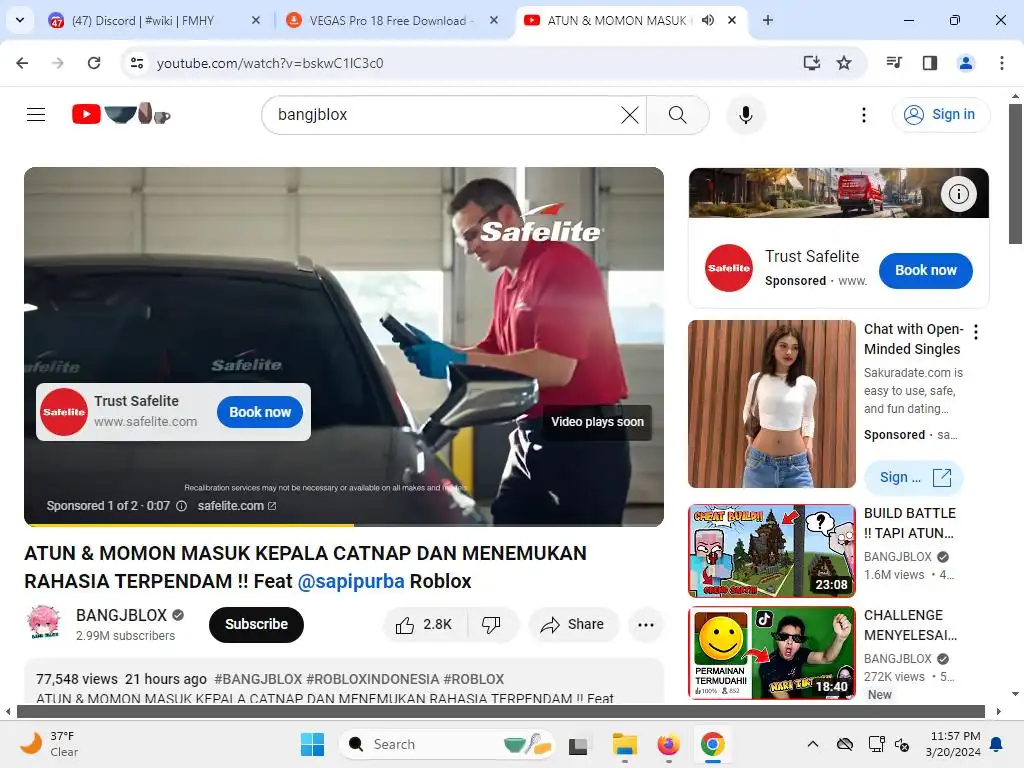Click the Sign in button

[x=940, y=114]
